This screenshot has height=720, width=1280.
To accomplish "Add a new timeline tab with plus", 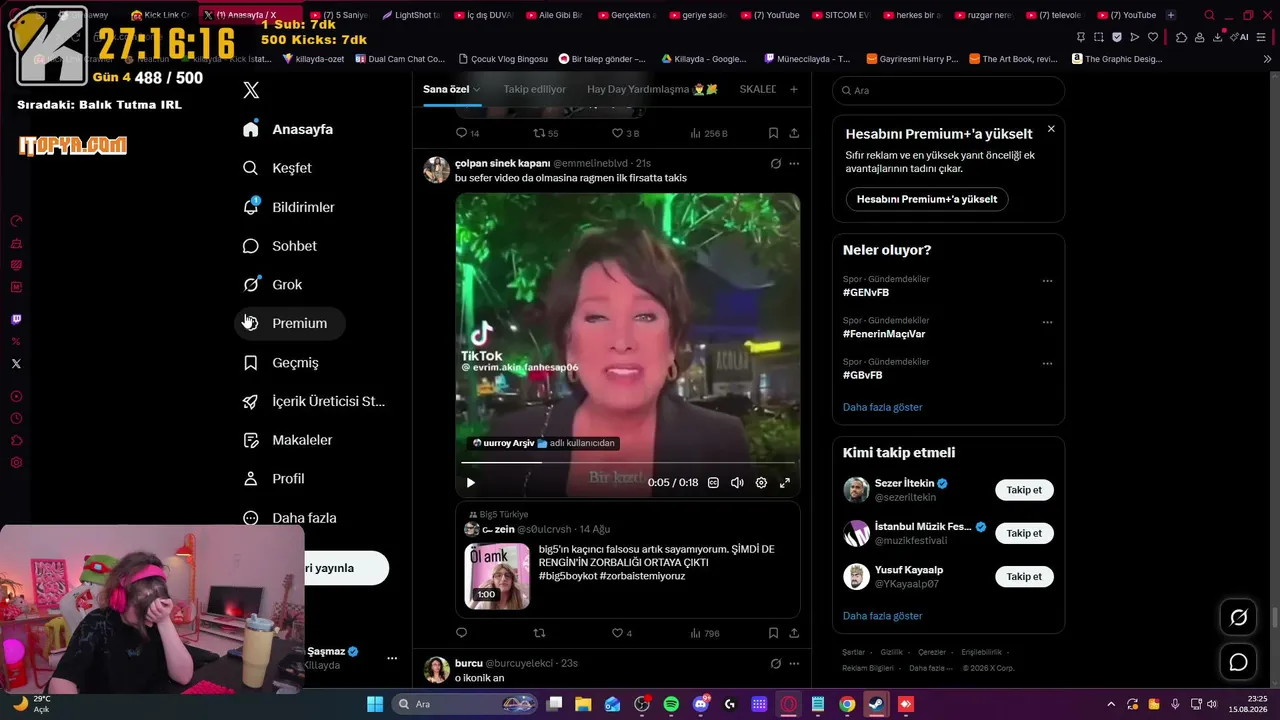I will (x=794, y=89).
